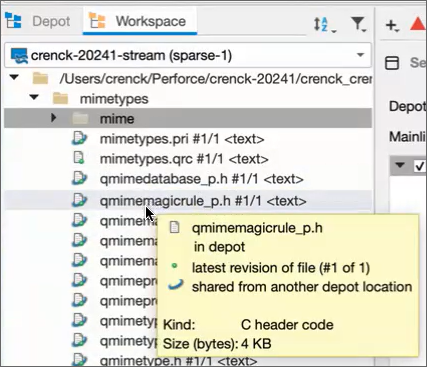Viewport: 427px width, 367px height.
Task: Click the qmimedatabase_p.h file icon
Action: click(x=79, y=178)
